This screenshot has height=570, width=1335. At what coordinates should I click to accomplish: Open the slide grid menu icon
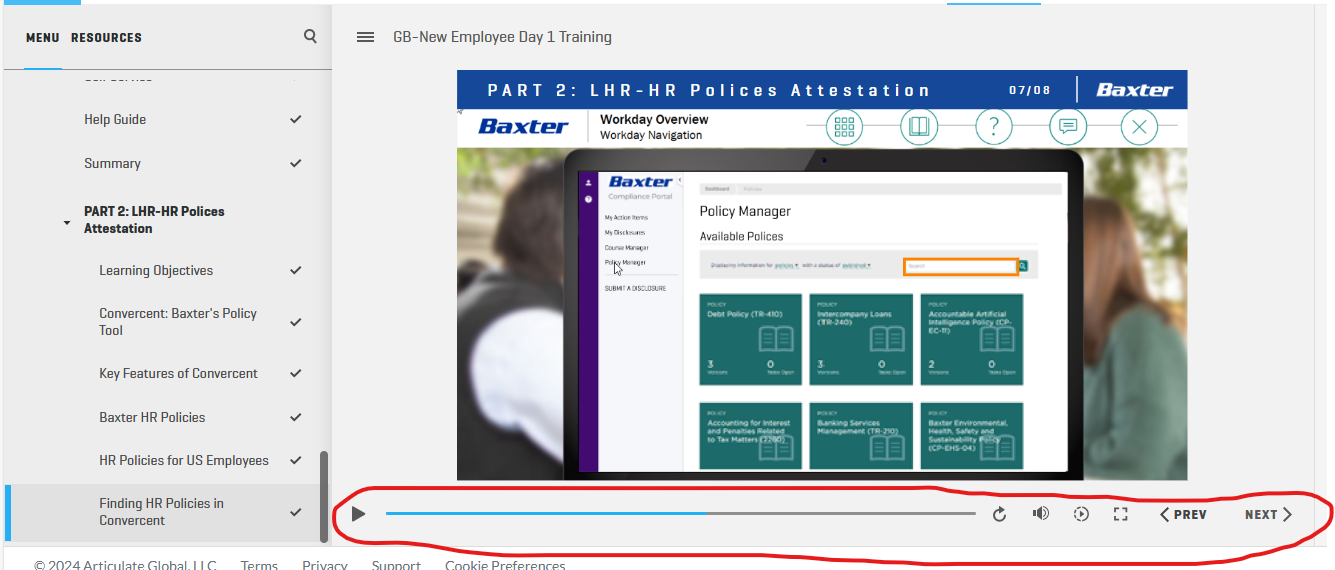tap(845, 126)
